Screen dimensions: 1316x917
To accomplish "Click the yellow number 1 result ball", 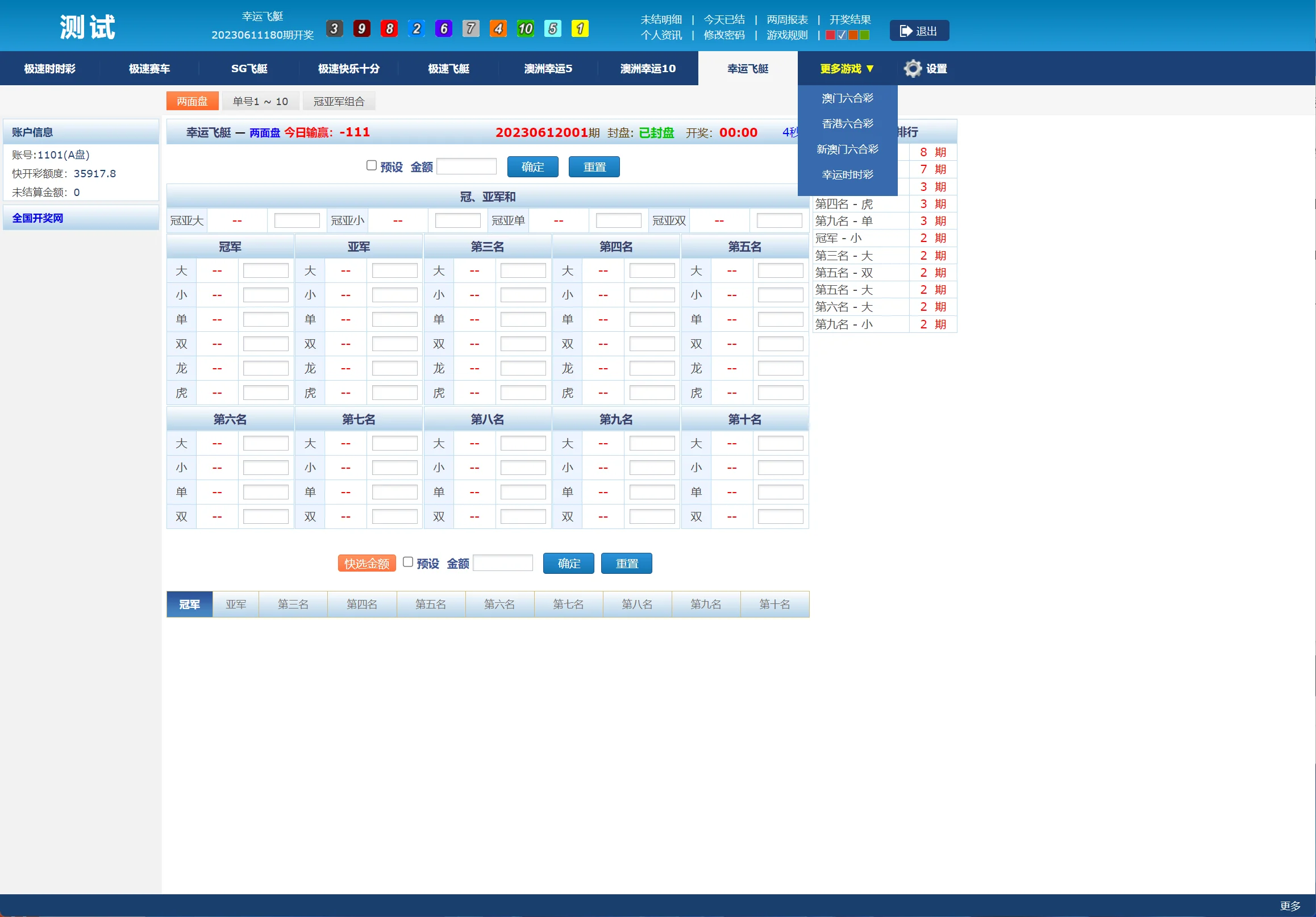I will tap(580, 28).
